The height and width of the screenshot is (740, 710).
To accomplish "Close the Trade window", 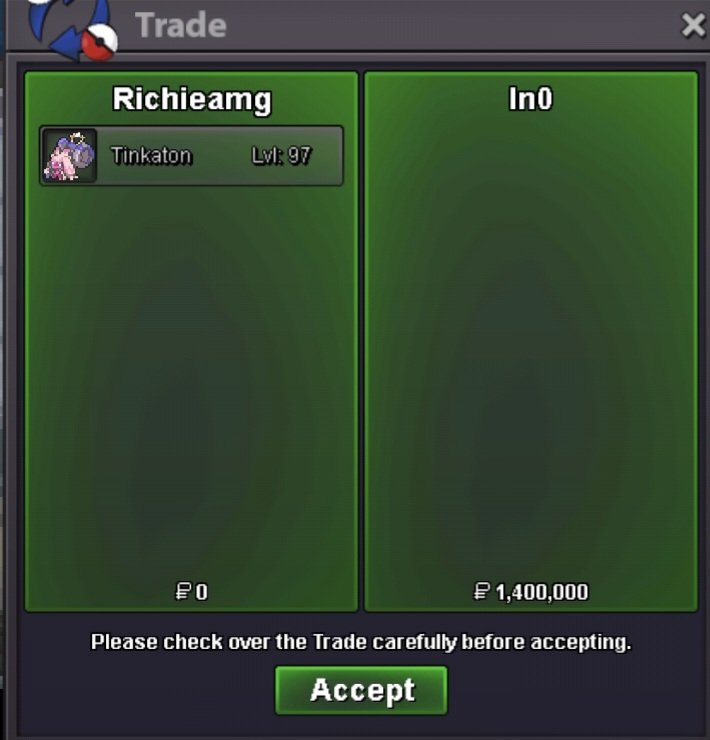I will (693, 25).
